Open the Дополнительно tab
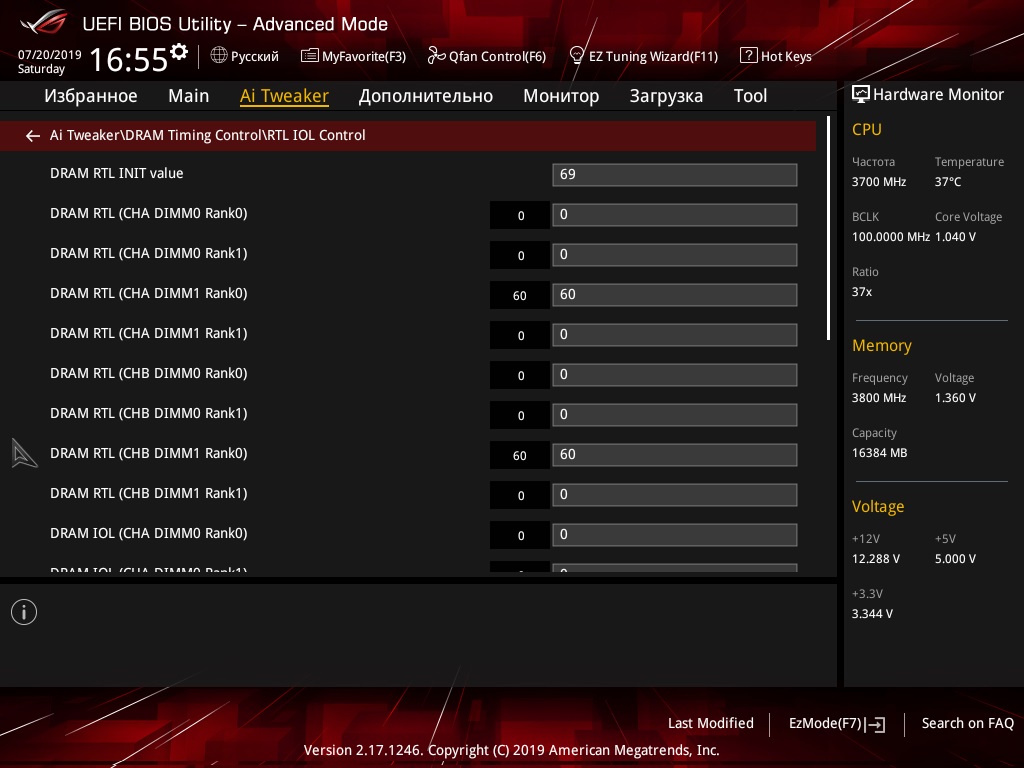The image size is (1024, 768). pos(426,96)
